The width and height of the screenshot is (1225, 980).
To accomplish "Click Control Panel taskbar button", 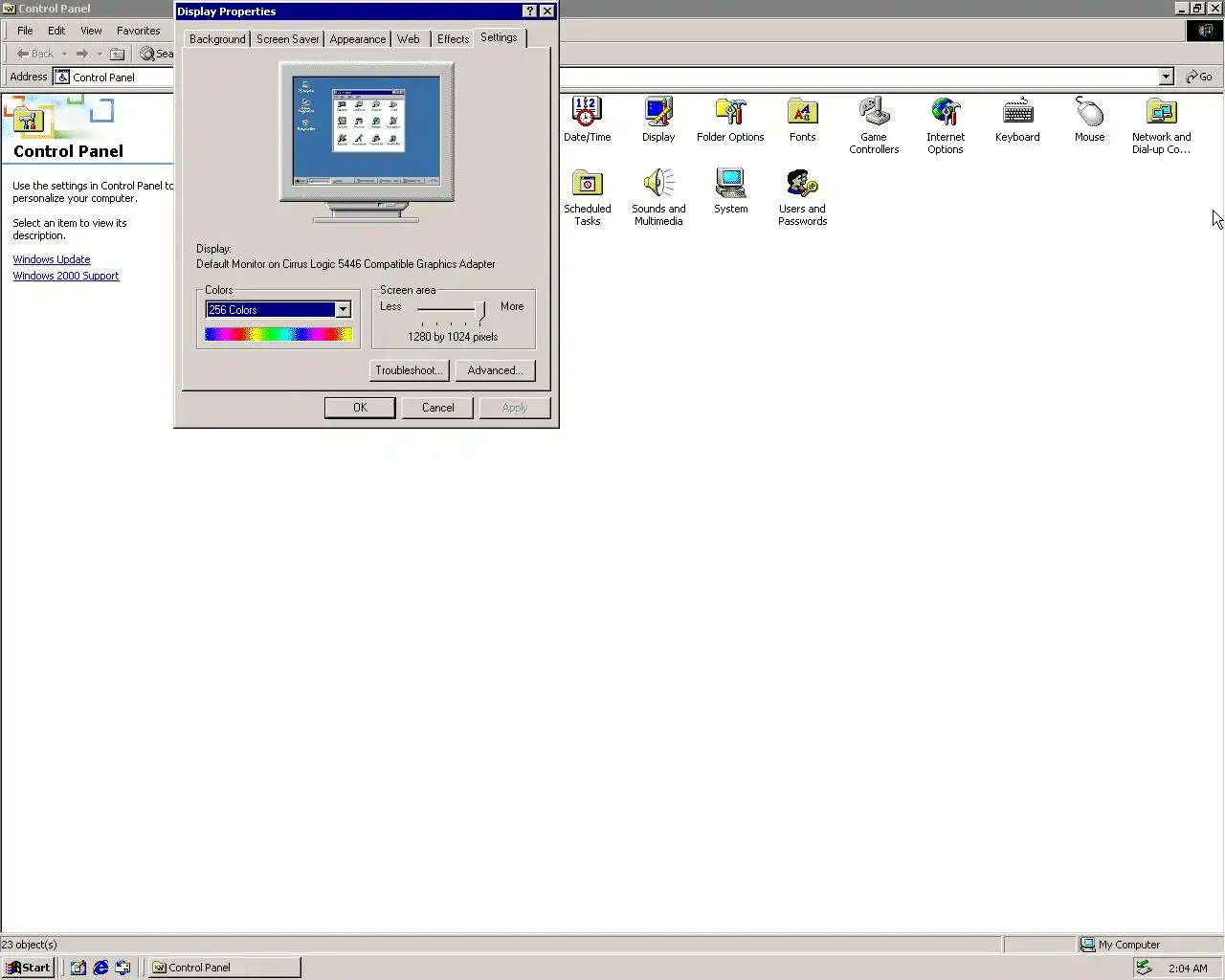I will pyautogui.click(x=225, y=968).
